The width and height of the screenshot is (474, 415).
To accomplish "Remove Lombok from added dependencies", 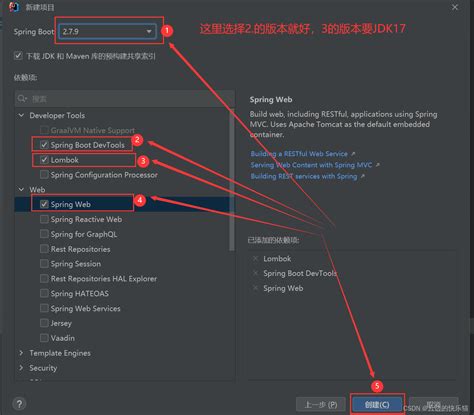I will coord(256,259).
